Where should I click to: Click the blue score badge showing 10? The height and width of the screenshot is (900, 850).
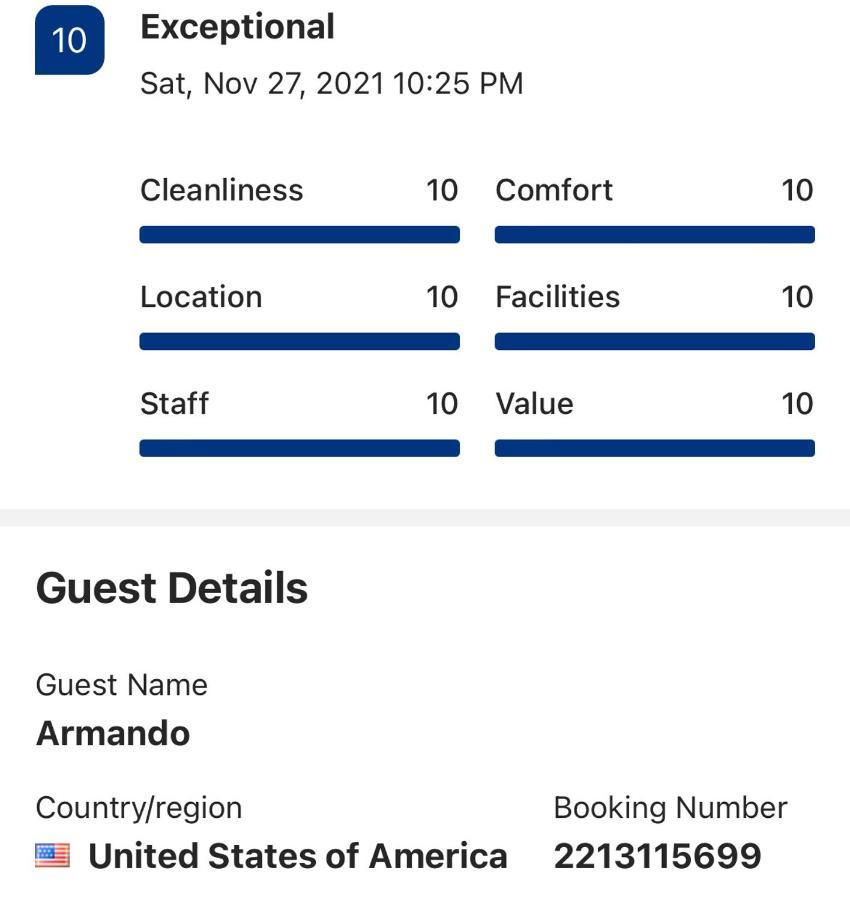69,40
